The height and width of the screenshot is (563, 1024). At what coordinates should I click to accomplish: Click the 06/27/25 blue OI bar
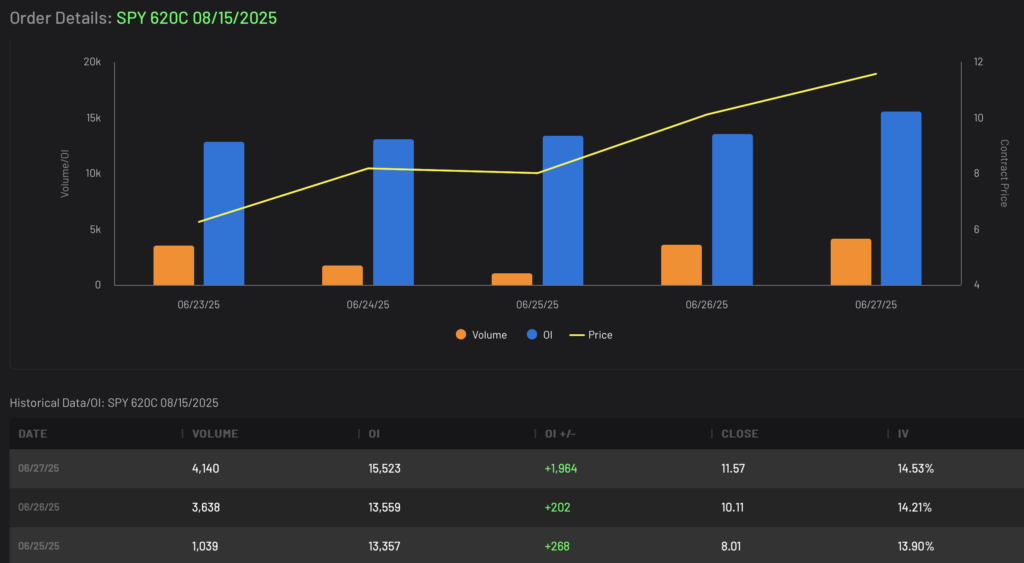tap(901, 199)
